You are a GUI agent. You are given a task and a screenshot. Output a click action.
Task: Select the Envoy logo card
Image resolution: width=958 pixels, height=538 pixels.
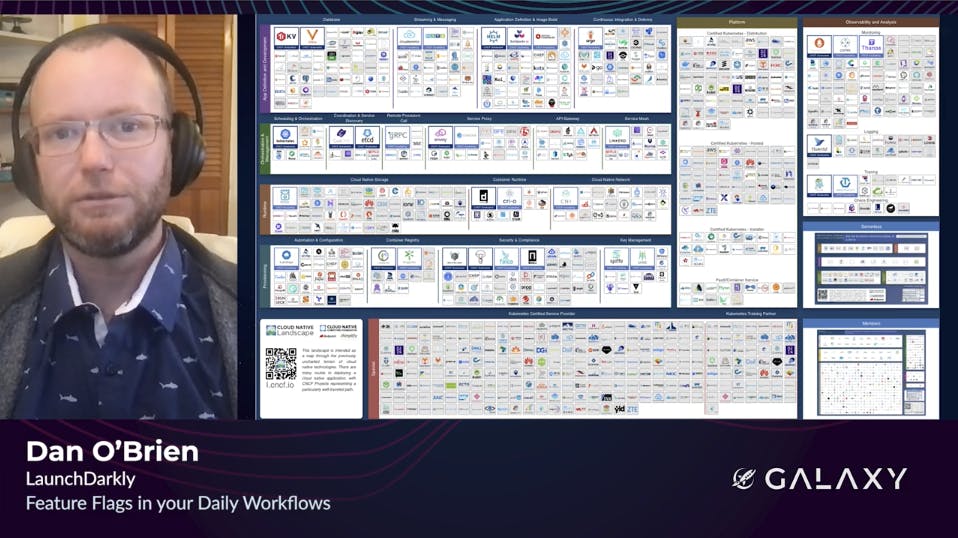[x=440, y=137]
